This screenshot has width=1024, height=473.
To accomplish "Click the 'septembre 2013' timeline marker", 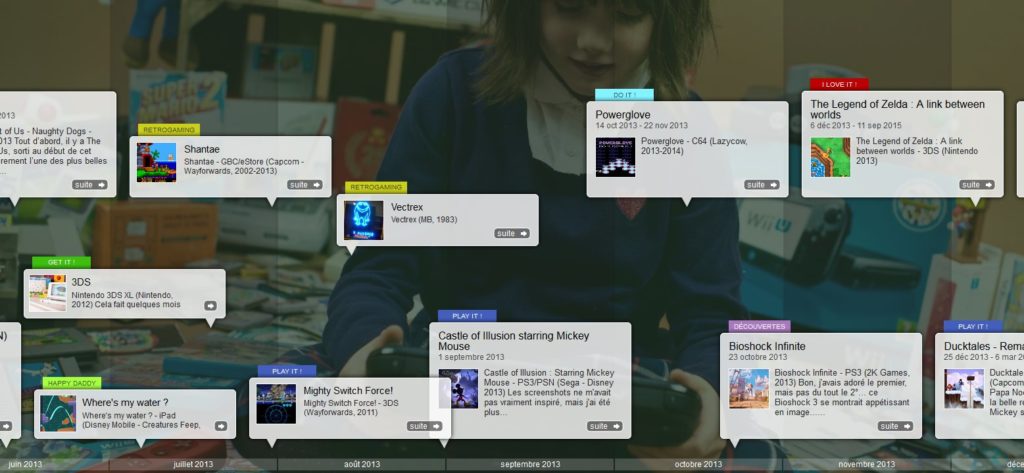I will point(530,464).
